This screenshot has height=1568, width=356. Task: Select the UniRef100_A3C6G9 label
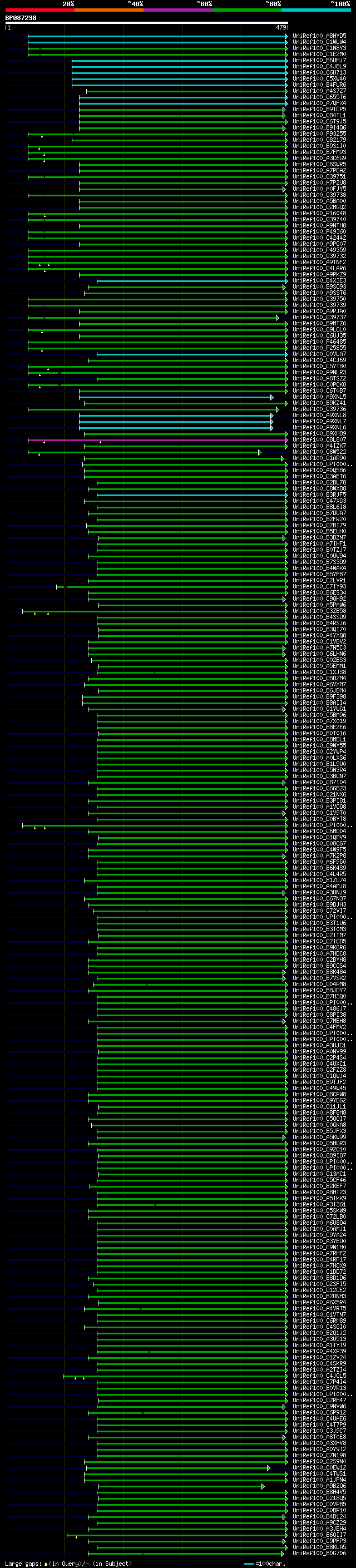point(319,159)
